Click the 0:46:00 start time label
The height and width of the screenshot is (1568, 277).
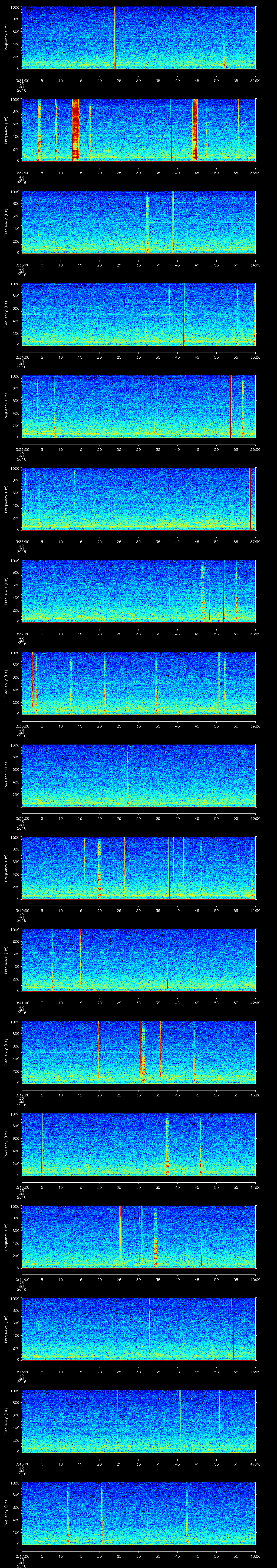click(x=22, y=1464)
